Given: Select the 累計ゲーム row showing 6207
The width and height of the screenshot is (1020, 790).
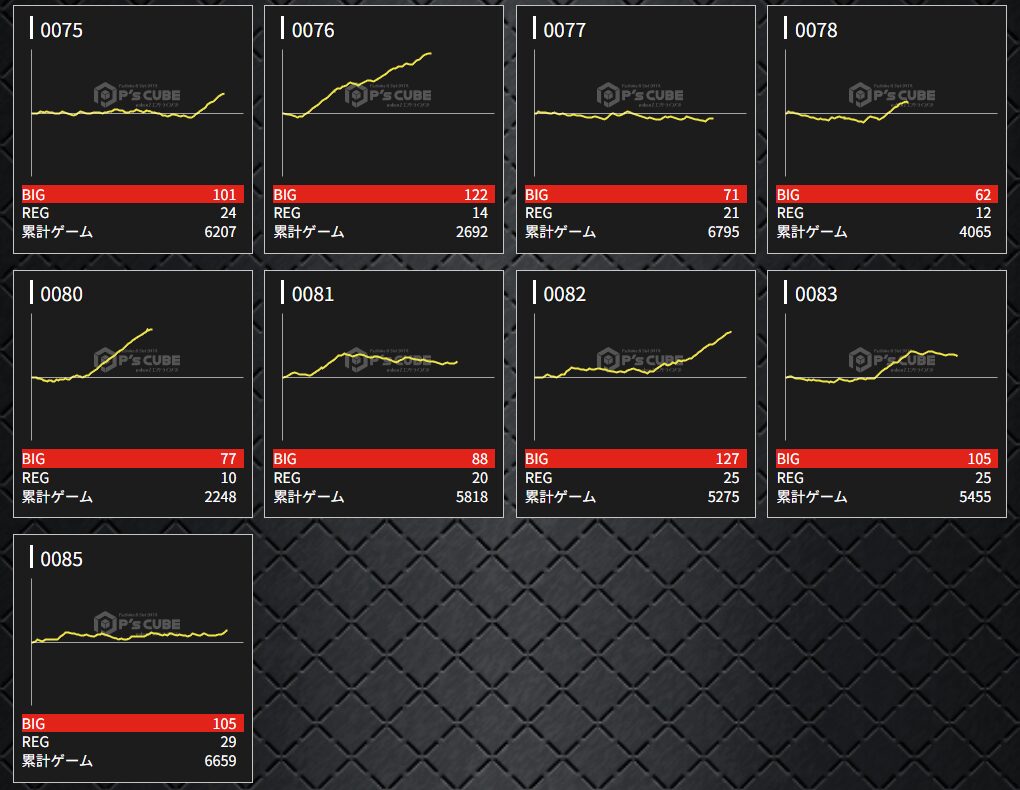Looking at the screenshot, I should pos(132,232).
